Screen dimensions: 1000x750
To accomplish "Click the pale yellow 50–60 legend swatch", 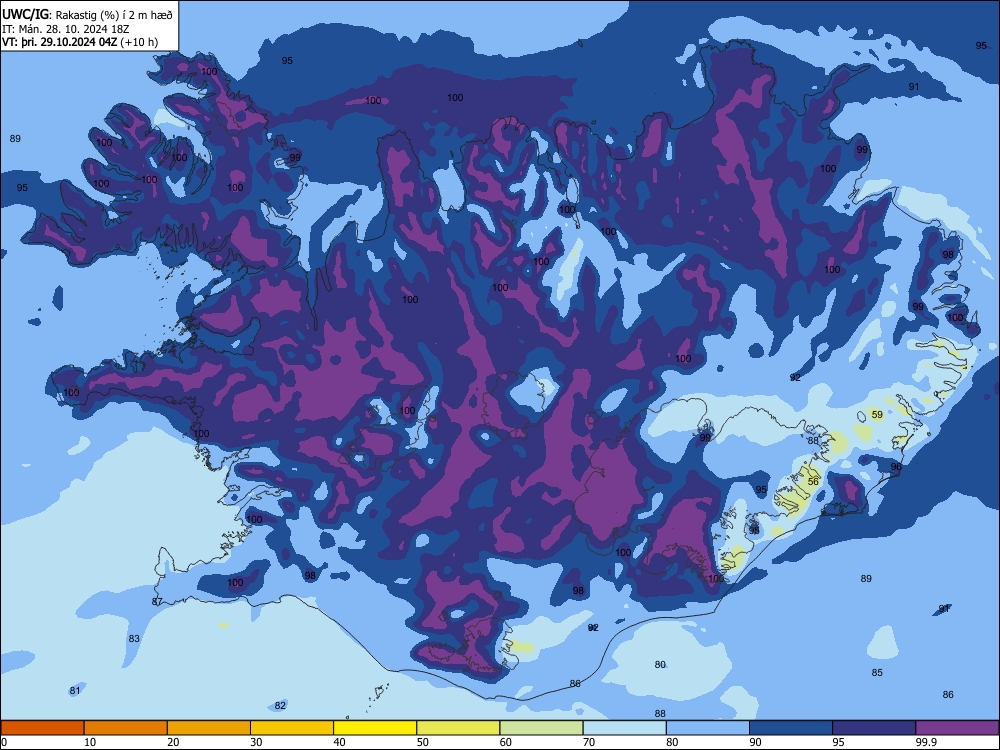I will 458,728.
